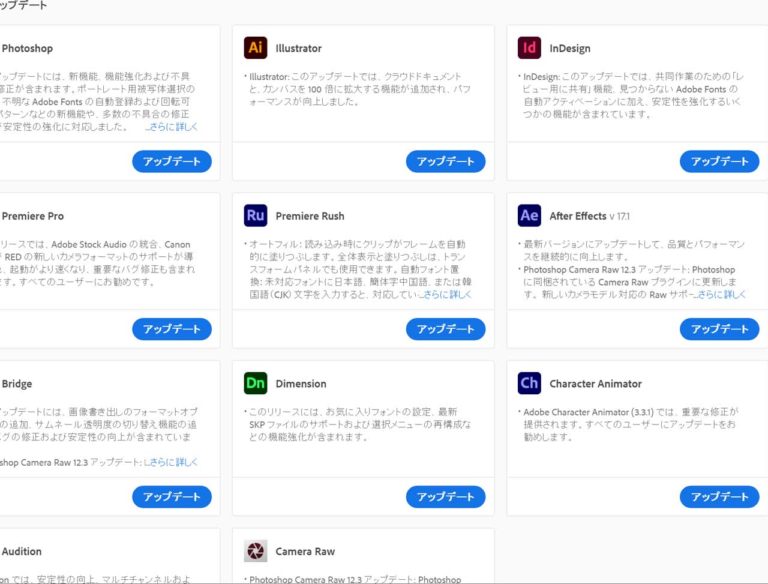Click the Premiere Rush card title
This screenshot has height=584, width=768.
point(310,216)
